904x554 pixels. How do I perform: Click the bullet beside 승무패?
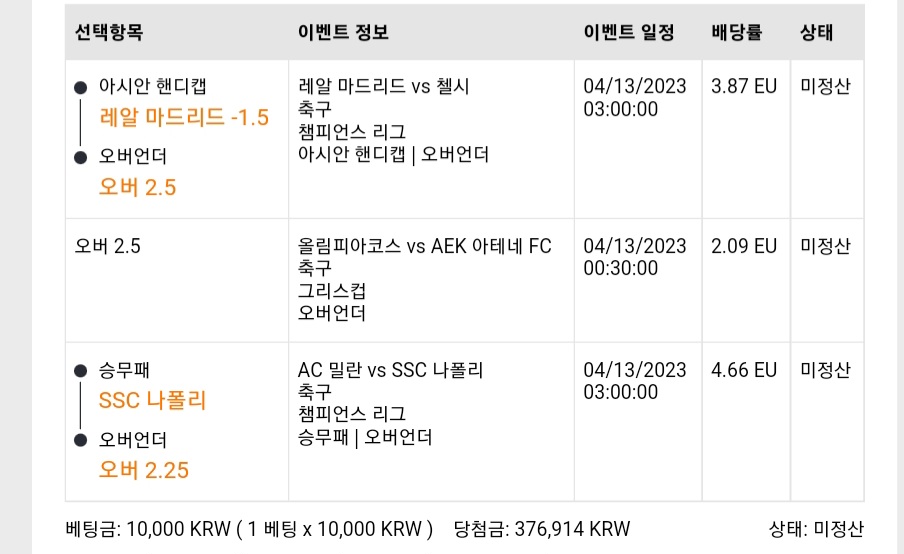81,371
